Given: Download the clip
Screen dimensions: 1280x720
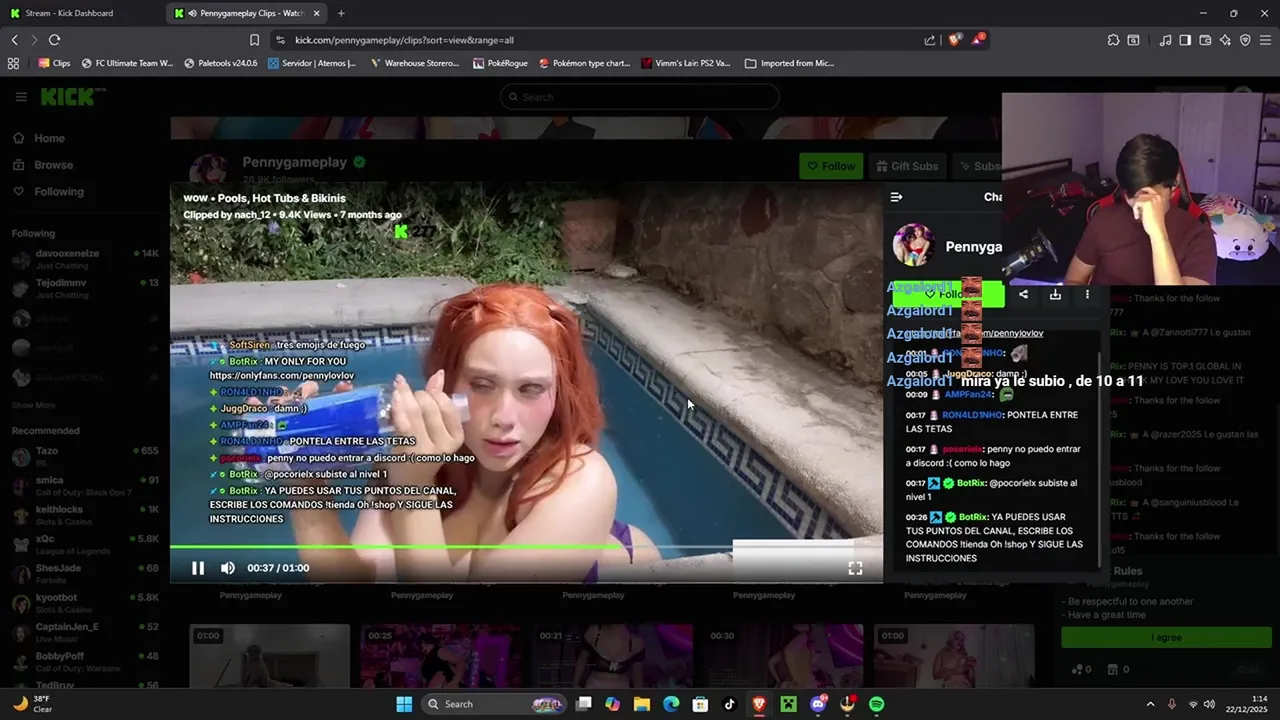Looking at the screenshot, I should pos(1055,294).
